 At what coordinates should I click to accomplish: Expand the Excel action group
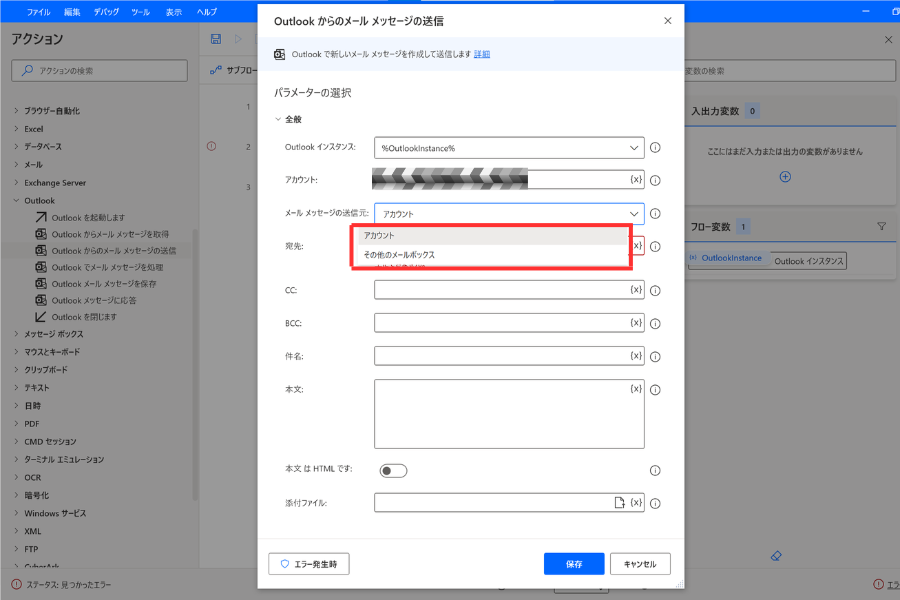click(16, 129)
